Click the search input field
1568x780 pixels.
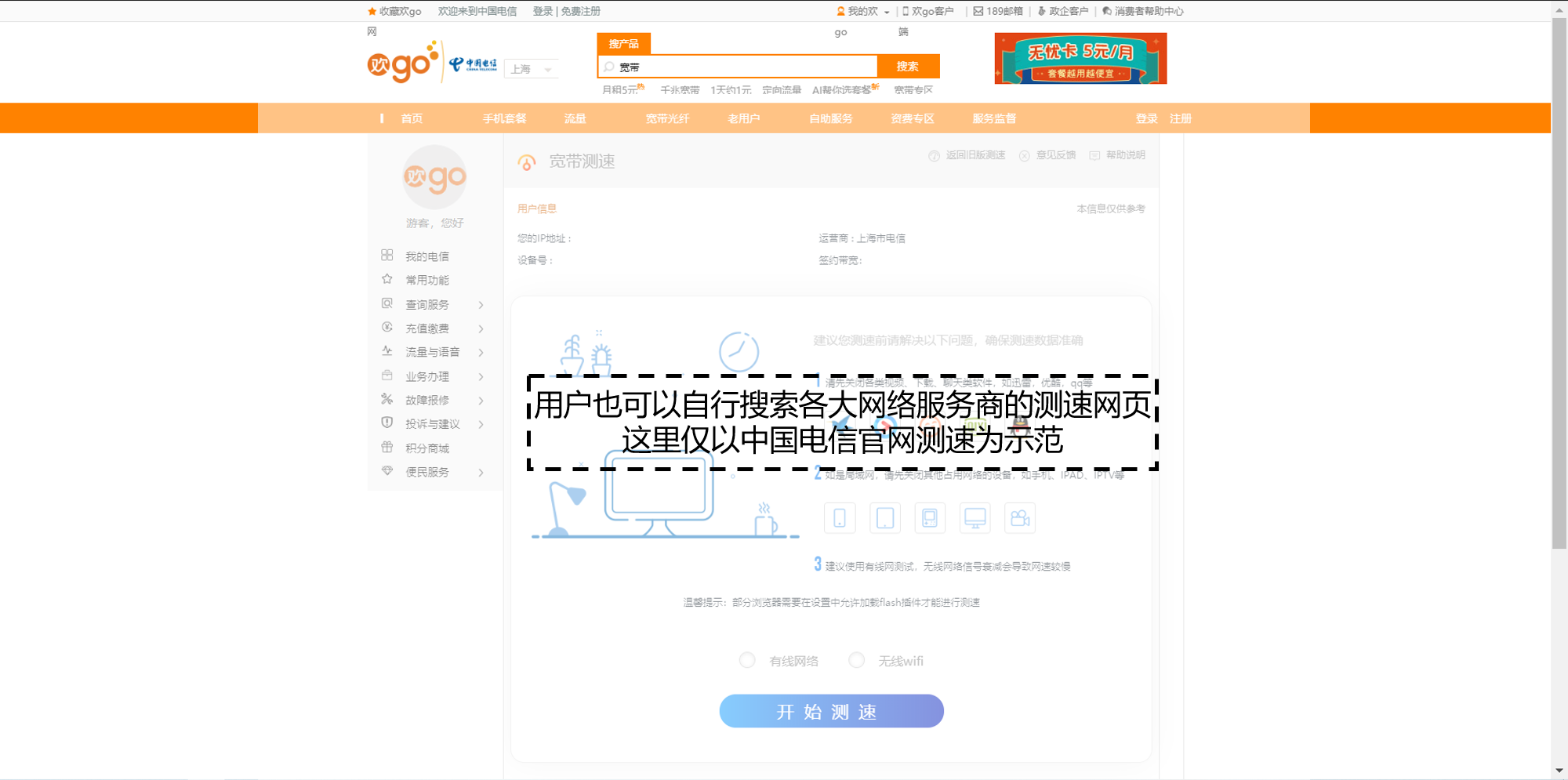[745, 67]
